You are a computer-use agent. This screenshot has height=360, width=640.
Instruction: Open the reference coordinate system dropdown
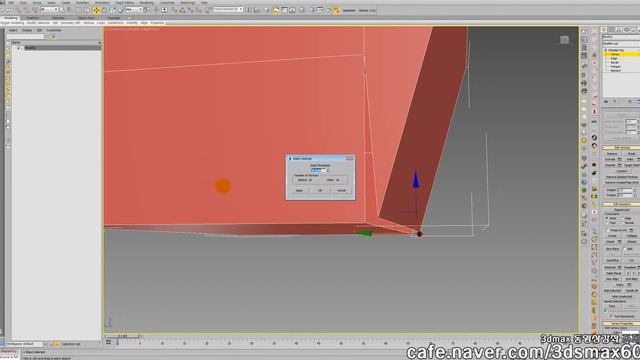coord(134,10)
